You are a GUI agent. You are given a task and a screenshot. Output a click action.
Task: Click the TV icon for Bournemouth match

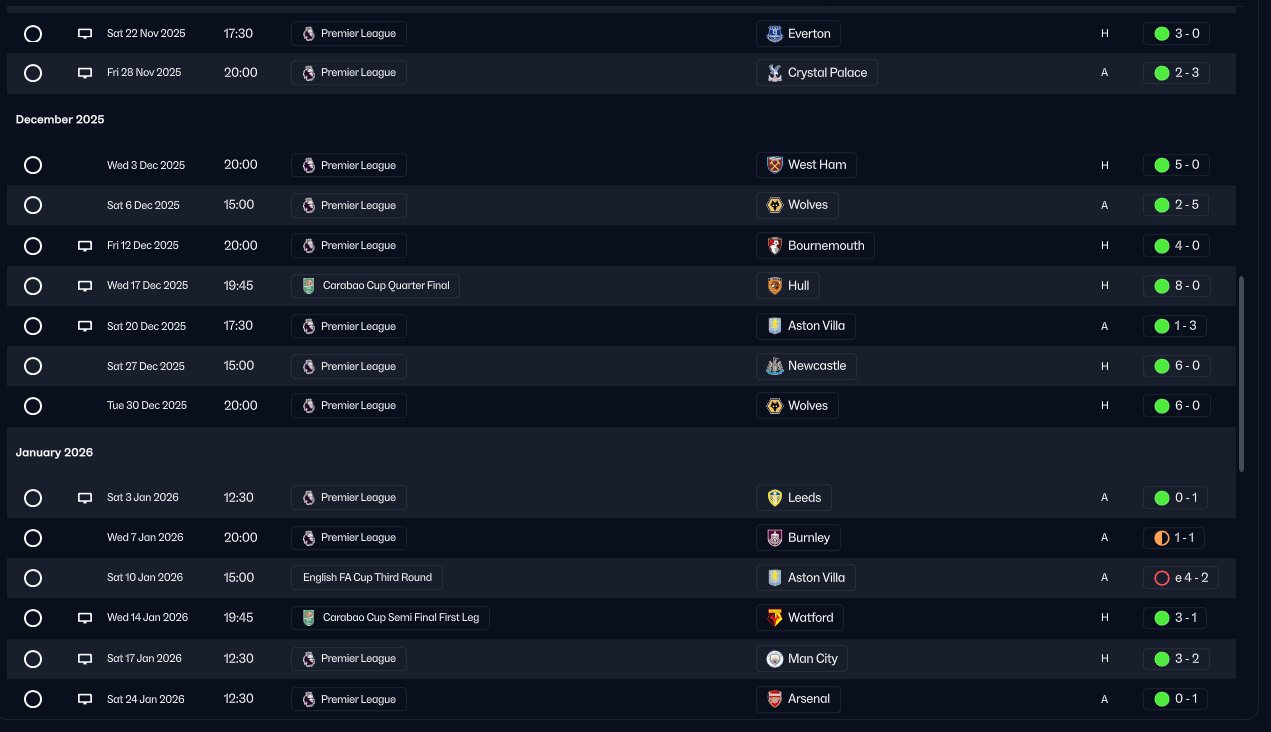(85, 246)
